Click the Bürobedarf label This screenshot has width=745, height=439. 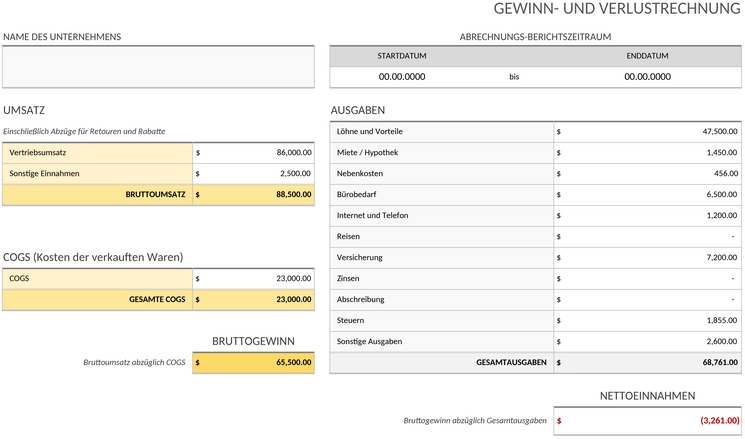tap(356, 194)
